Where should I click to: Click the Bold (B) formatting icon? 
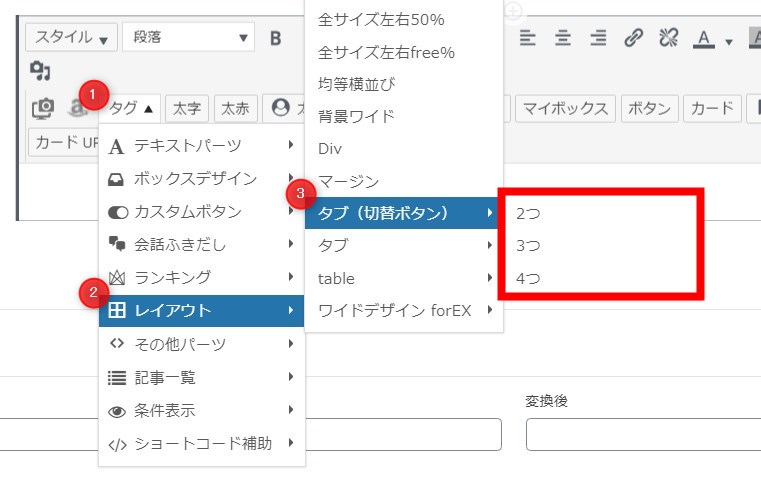276,39
